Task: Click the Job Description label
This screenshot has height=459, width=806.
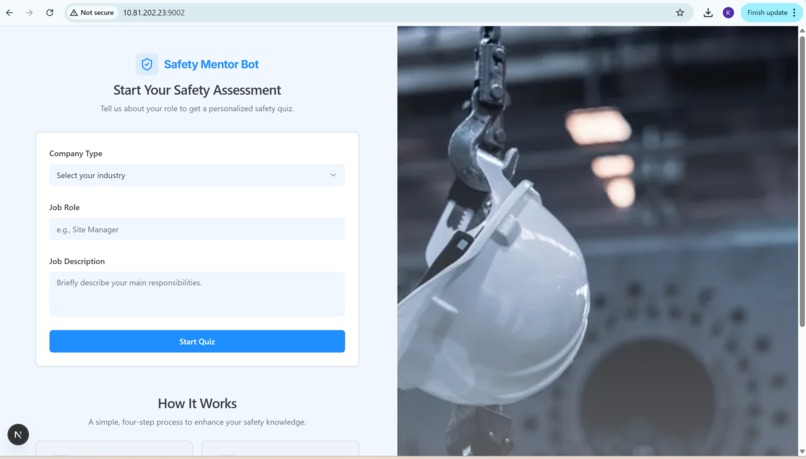Action: (x=77, y=262)
